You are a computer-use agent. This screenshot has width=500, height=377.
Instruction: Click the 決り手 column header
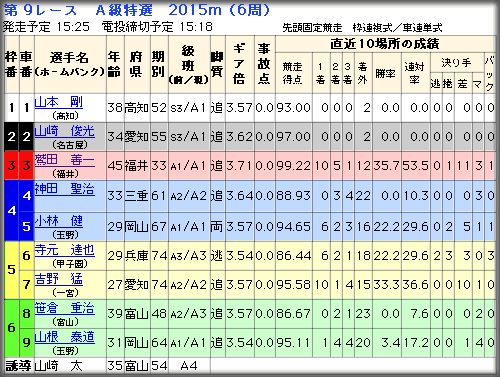click(457, 62)
